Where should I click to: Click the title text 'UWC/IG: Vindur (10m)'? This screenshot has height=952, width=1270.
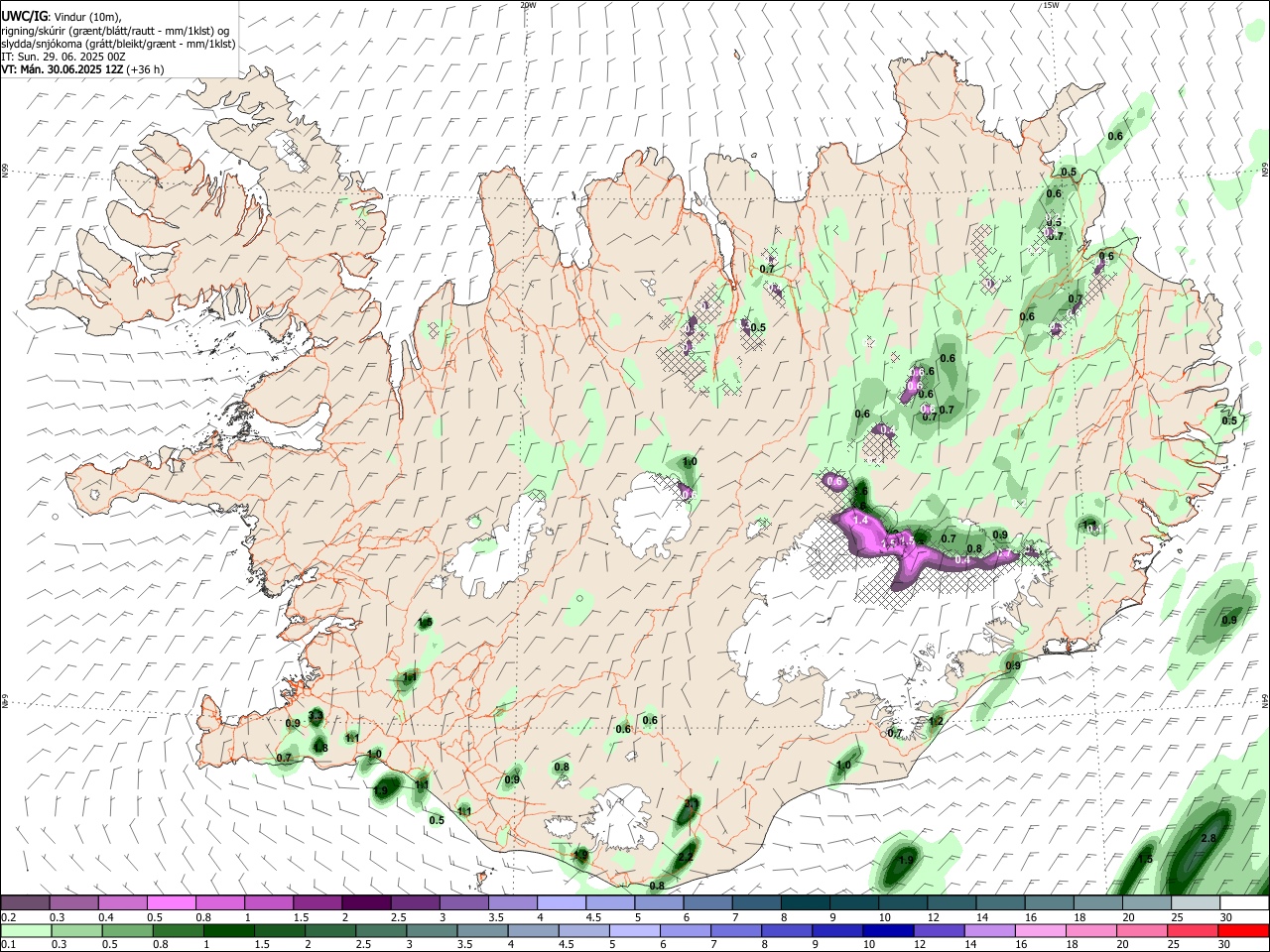62,17
